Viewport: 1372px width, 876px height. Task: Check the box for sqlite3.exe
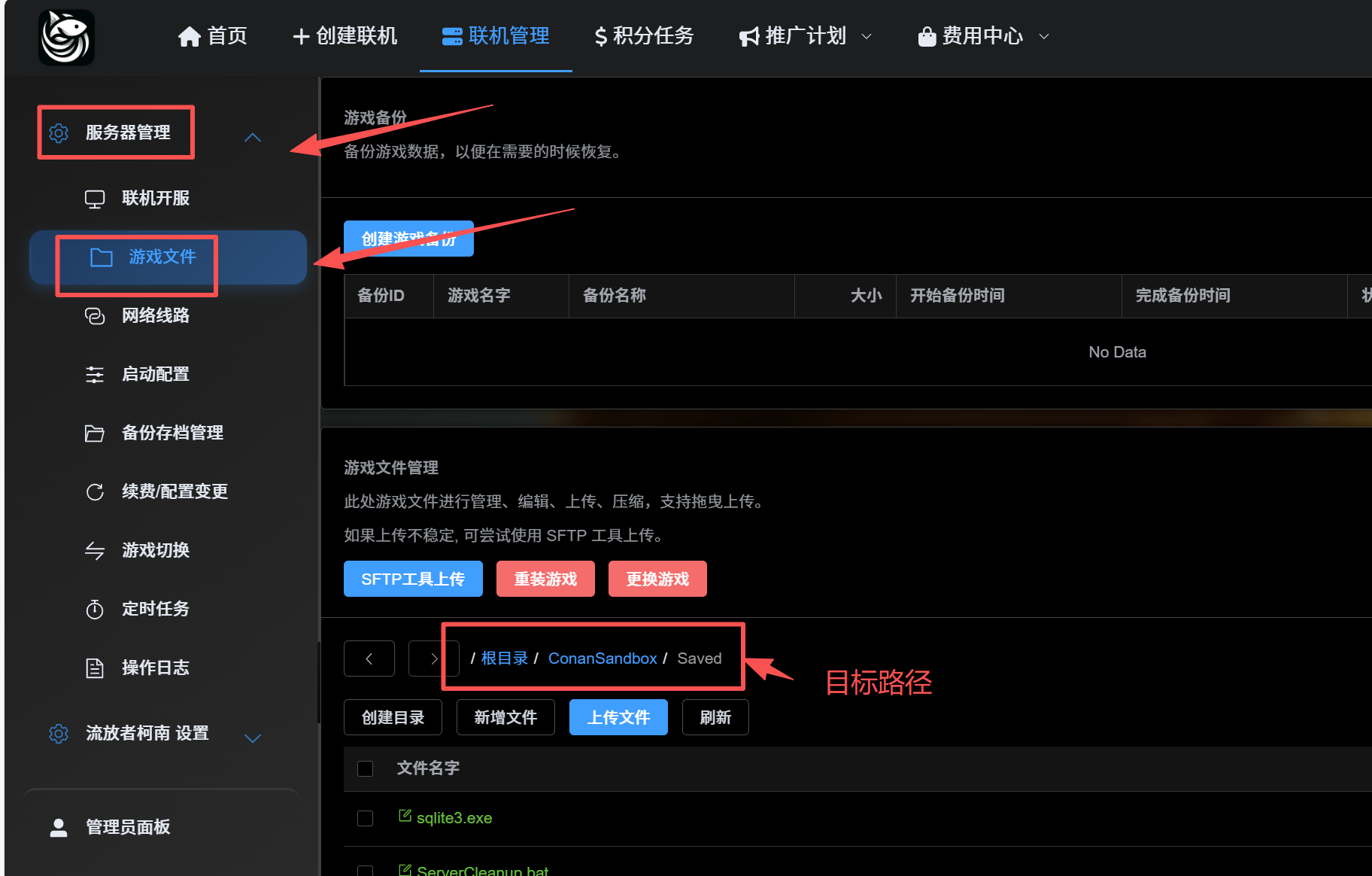pyautogui.click(x=365, y=818)
